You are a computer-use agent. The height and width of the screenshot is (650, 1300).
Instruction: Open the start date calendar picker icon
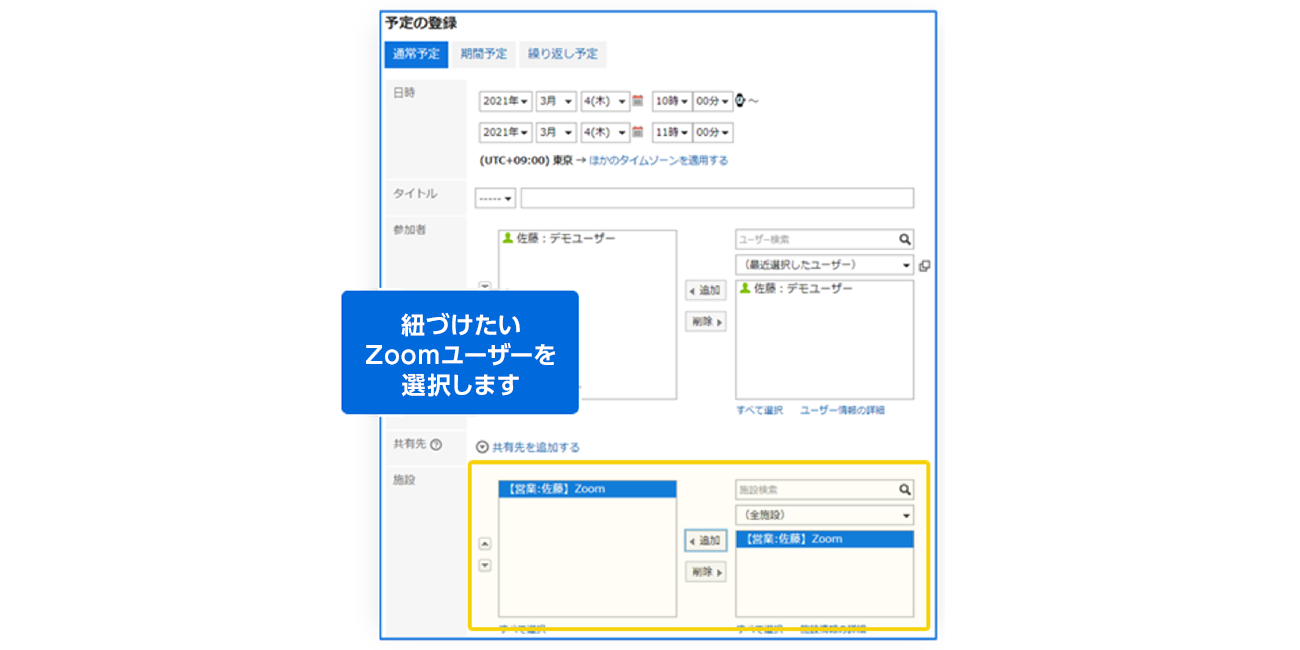(637, 101)
